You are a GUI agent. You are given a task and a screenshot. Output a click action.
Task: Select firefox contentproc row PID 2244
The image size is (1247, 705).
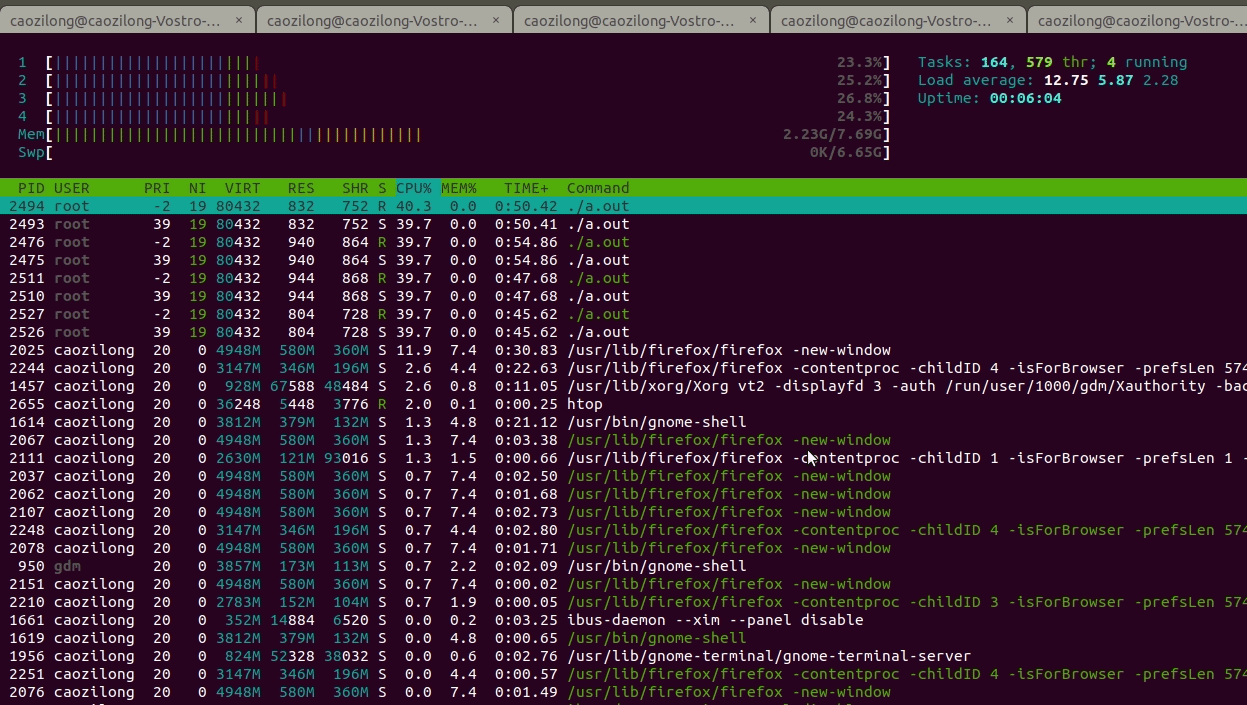[623, 368]
